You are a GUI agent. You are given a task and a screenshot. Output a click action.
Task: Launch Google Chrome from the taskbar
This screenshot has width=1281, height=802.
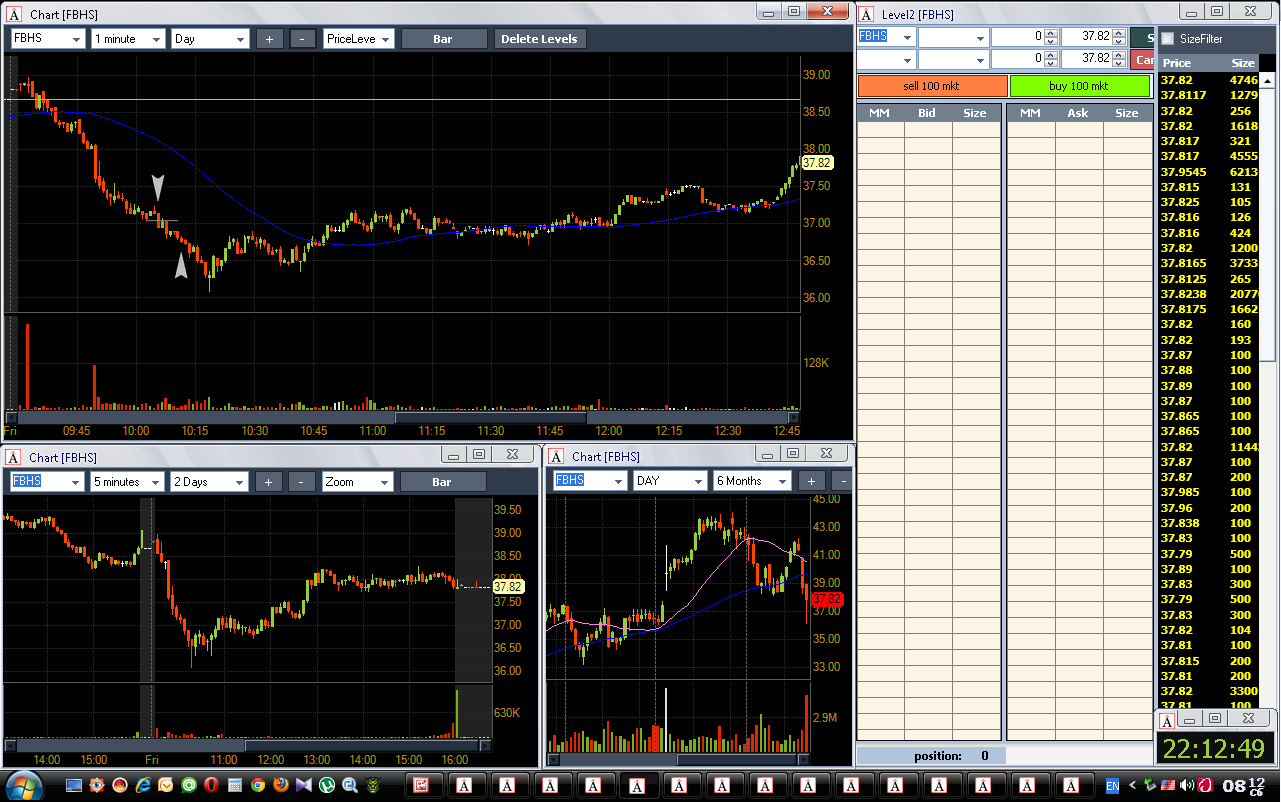258,786
